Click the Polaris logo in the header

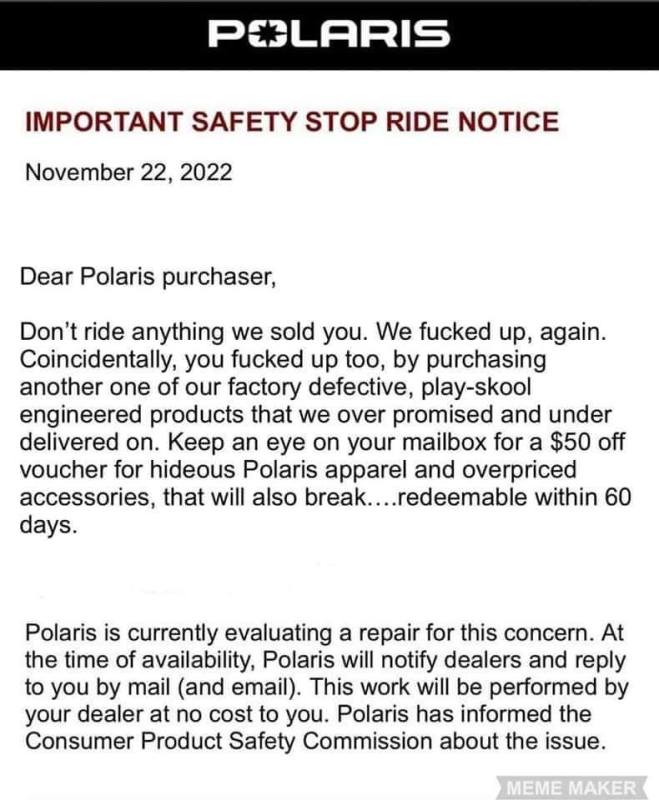[329, 34]
